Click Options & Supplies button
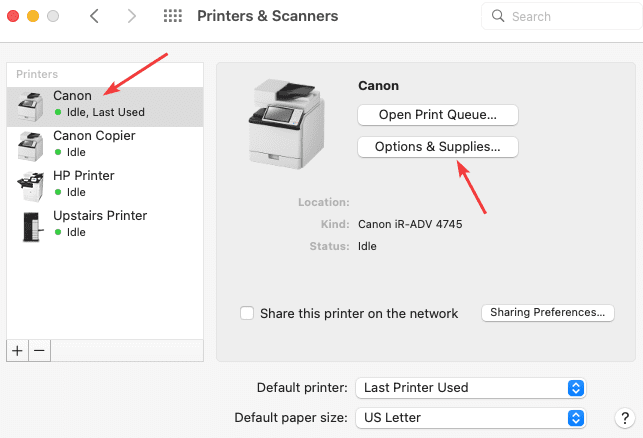Image resolution: width=643 pixels, height=438 pixels. tap(437, 147)
